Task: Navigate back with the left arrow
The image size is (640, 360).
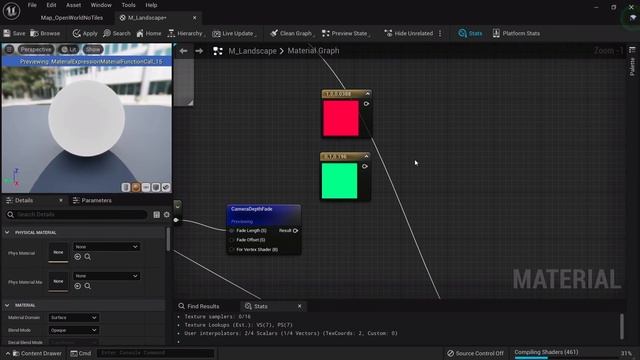Action: pyautogui.click(x=184, y=51)
